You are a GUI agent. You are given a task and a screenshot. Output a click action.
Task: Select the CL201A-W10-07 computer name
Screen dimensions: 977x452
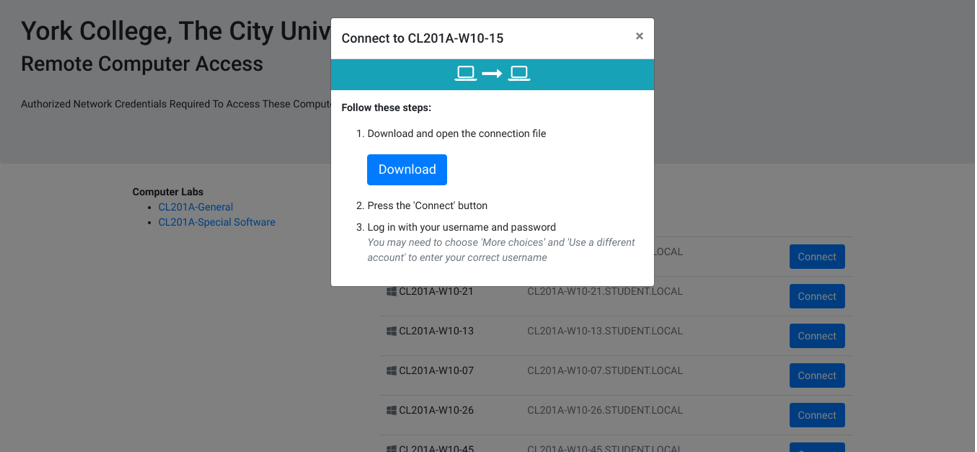coord(436,371)
